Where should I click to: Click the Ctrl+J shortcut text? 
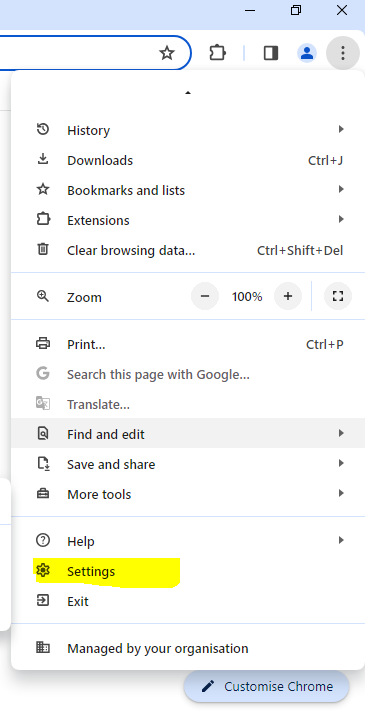325,160
